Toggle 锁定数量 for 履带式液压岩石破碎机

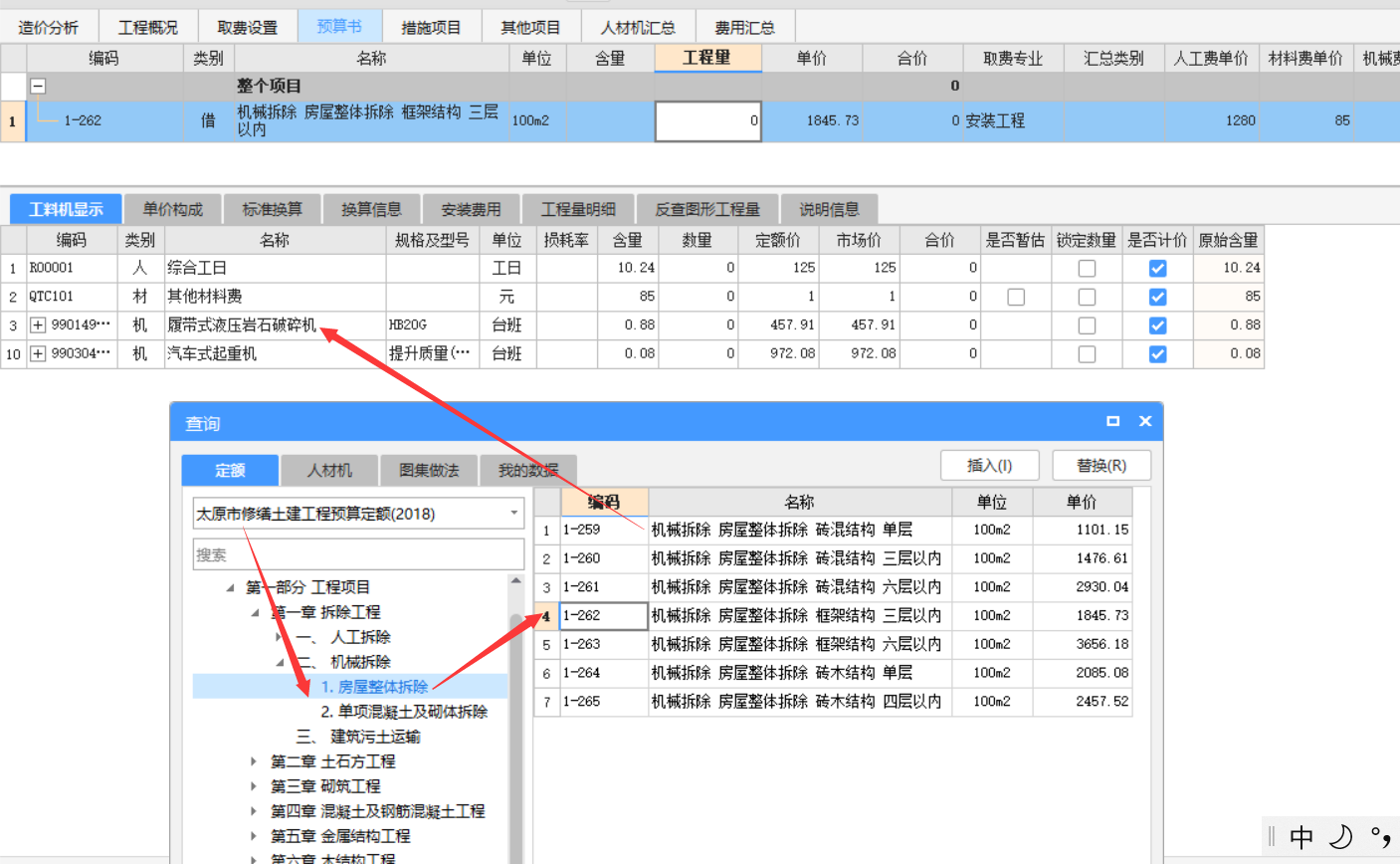1087,325
